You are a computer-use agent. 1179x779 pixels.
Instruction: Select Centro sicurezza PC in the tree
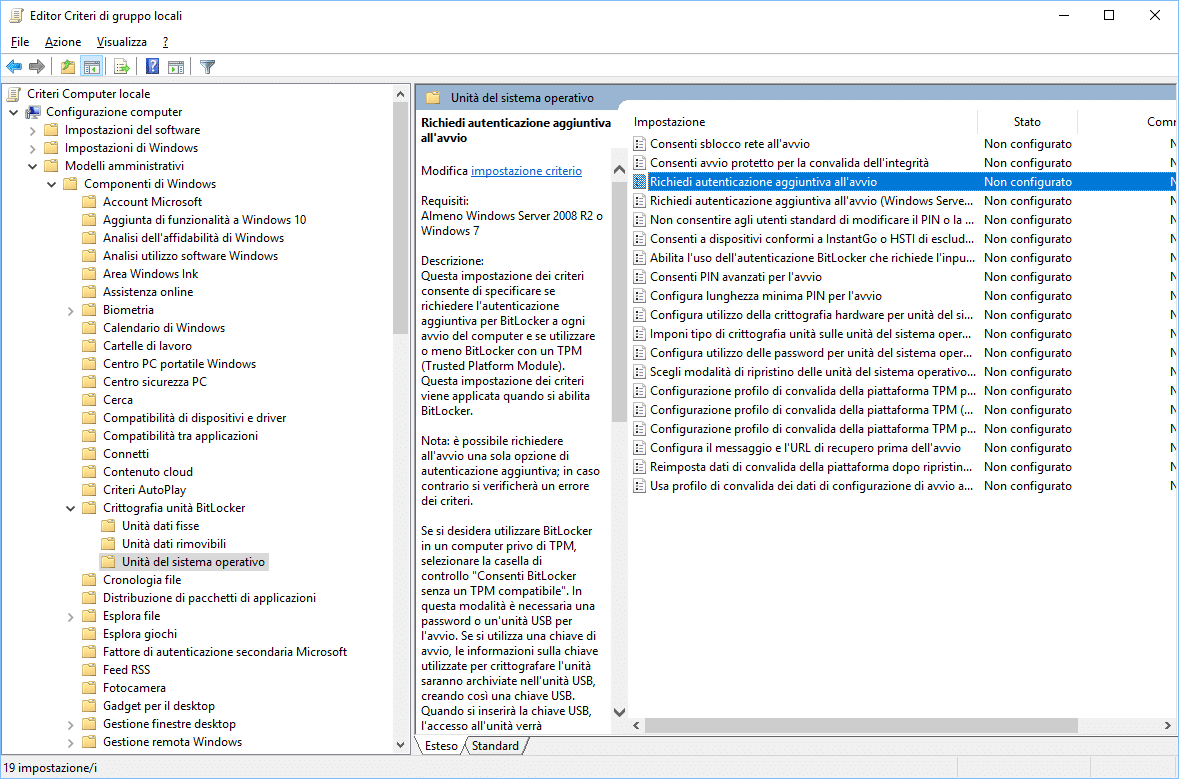point(155,382)
